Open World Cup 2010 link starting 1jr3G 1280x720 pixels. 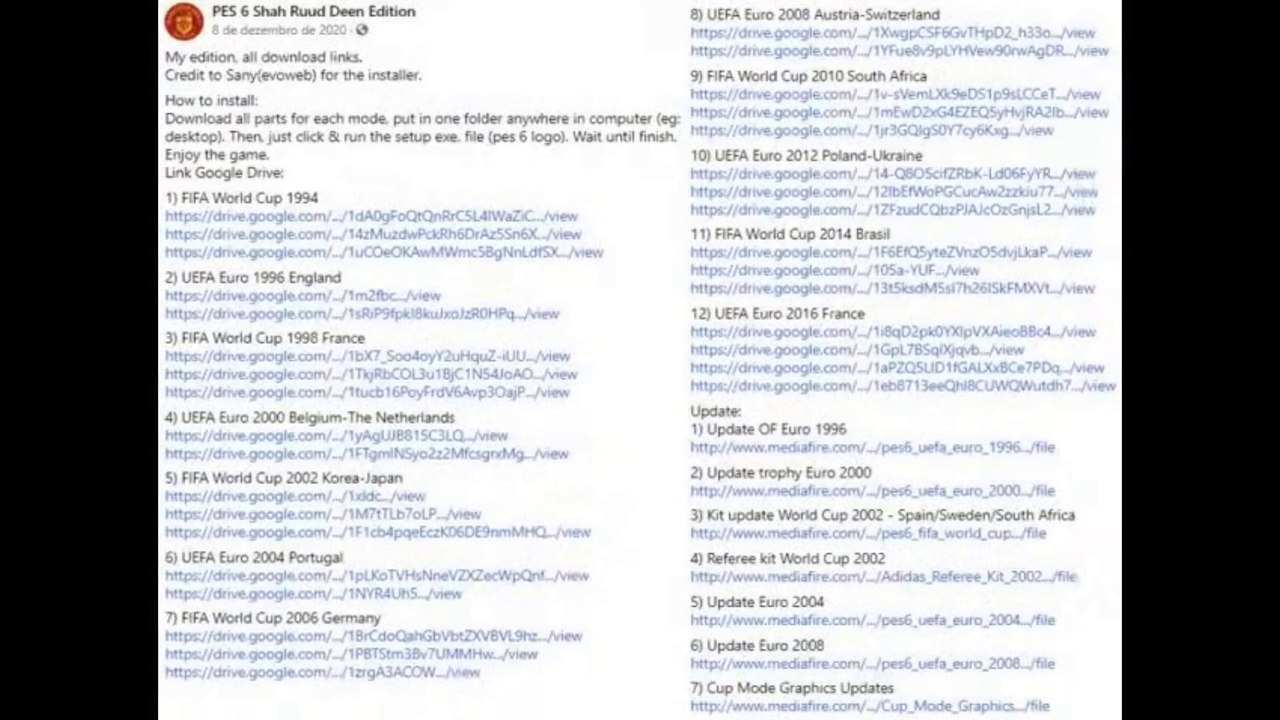pyautogui.click(x=872, y=130)
